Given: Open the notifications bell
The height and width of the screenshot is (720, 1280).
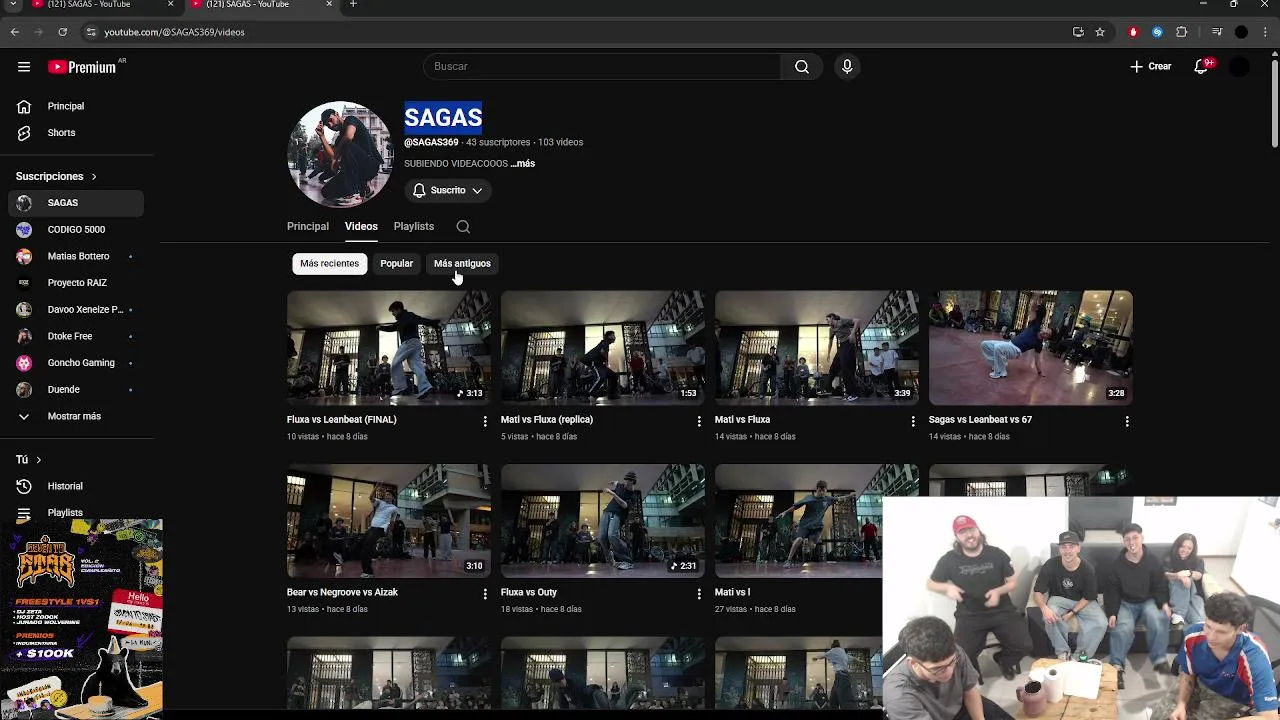Looking at the screenshot, I should click(1202, 66).
